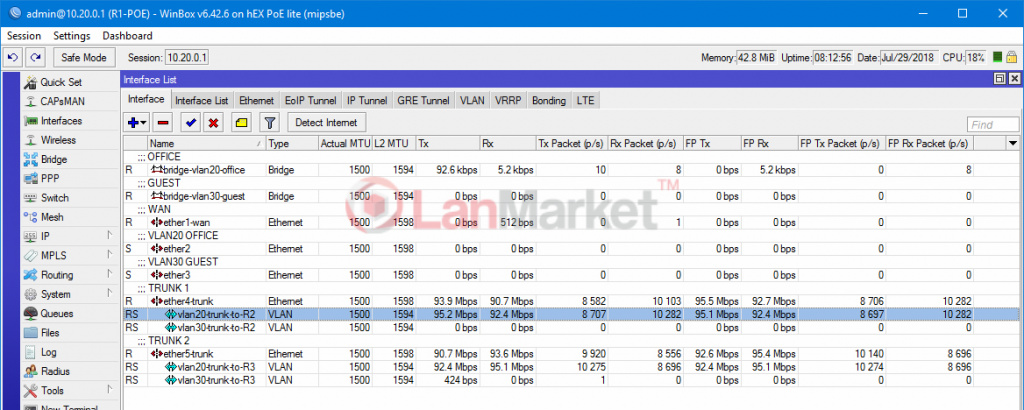
Task: Open the Add dropdown arrow
Action: [144, 122]
